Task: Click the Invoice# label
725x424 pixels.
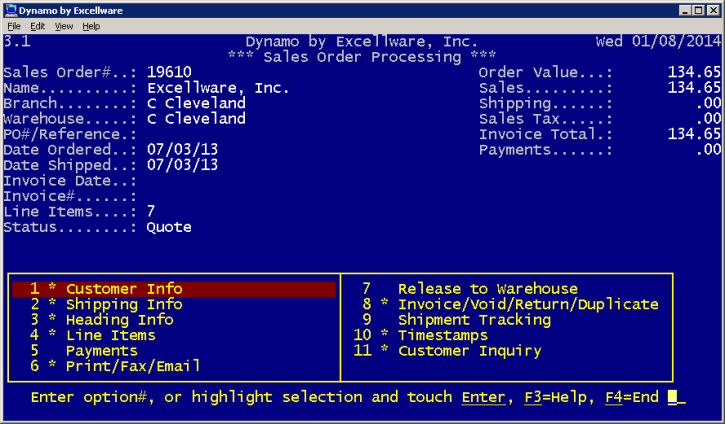Action: click(70, 197)
